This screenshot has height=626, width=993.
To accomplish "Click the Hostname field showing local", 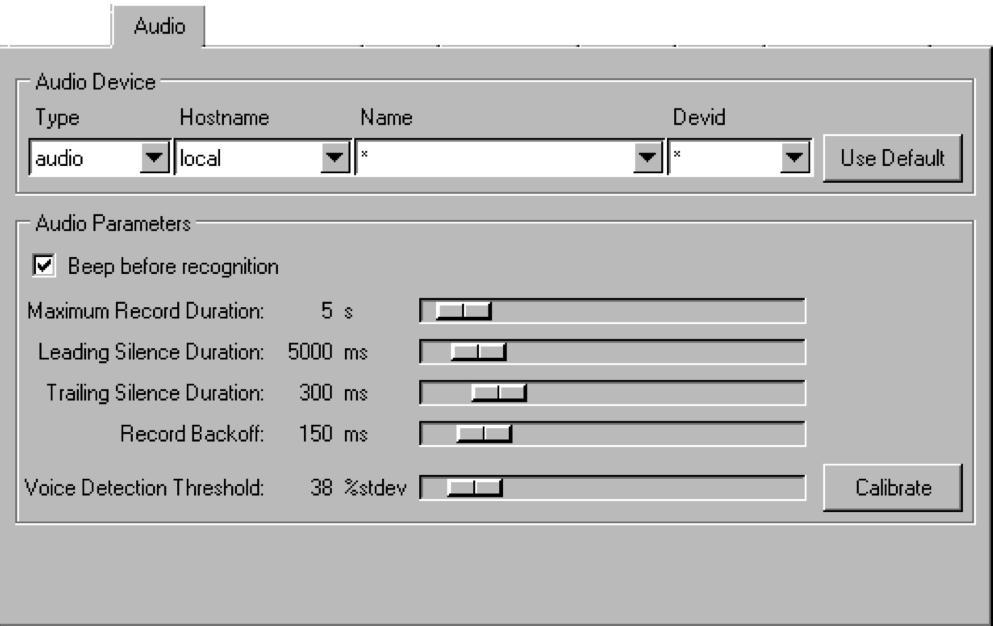I will coord(248,158).
